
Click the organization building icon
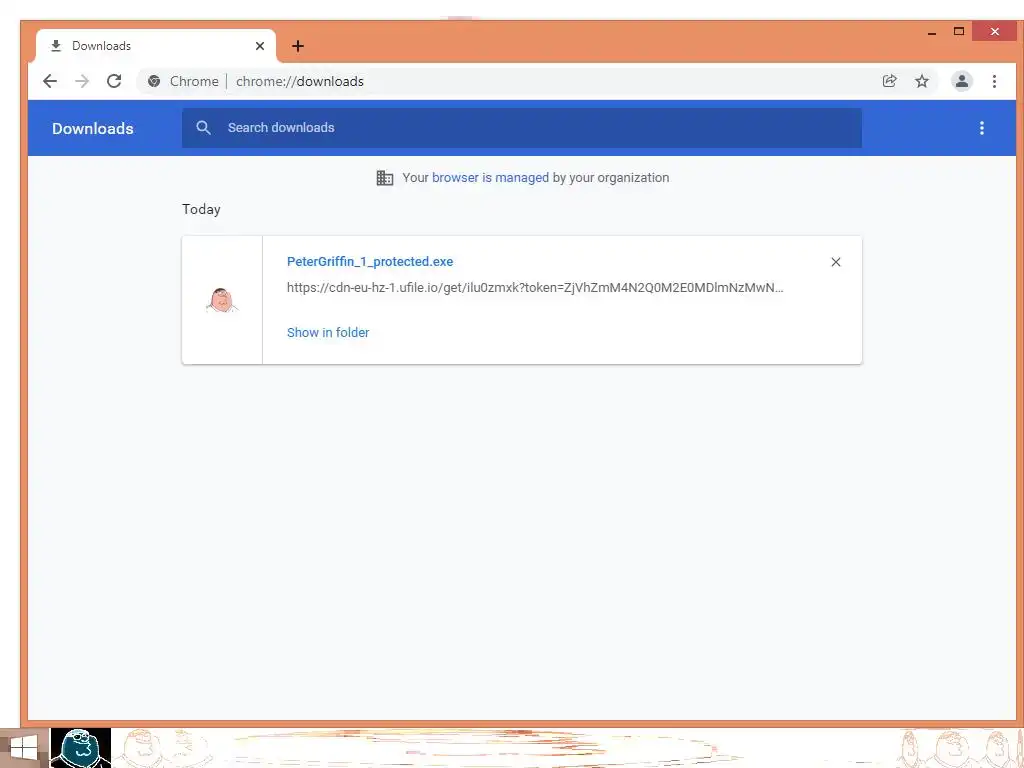click(385, 178)
